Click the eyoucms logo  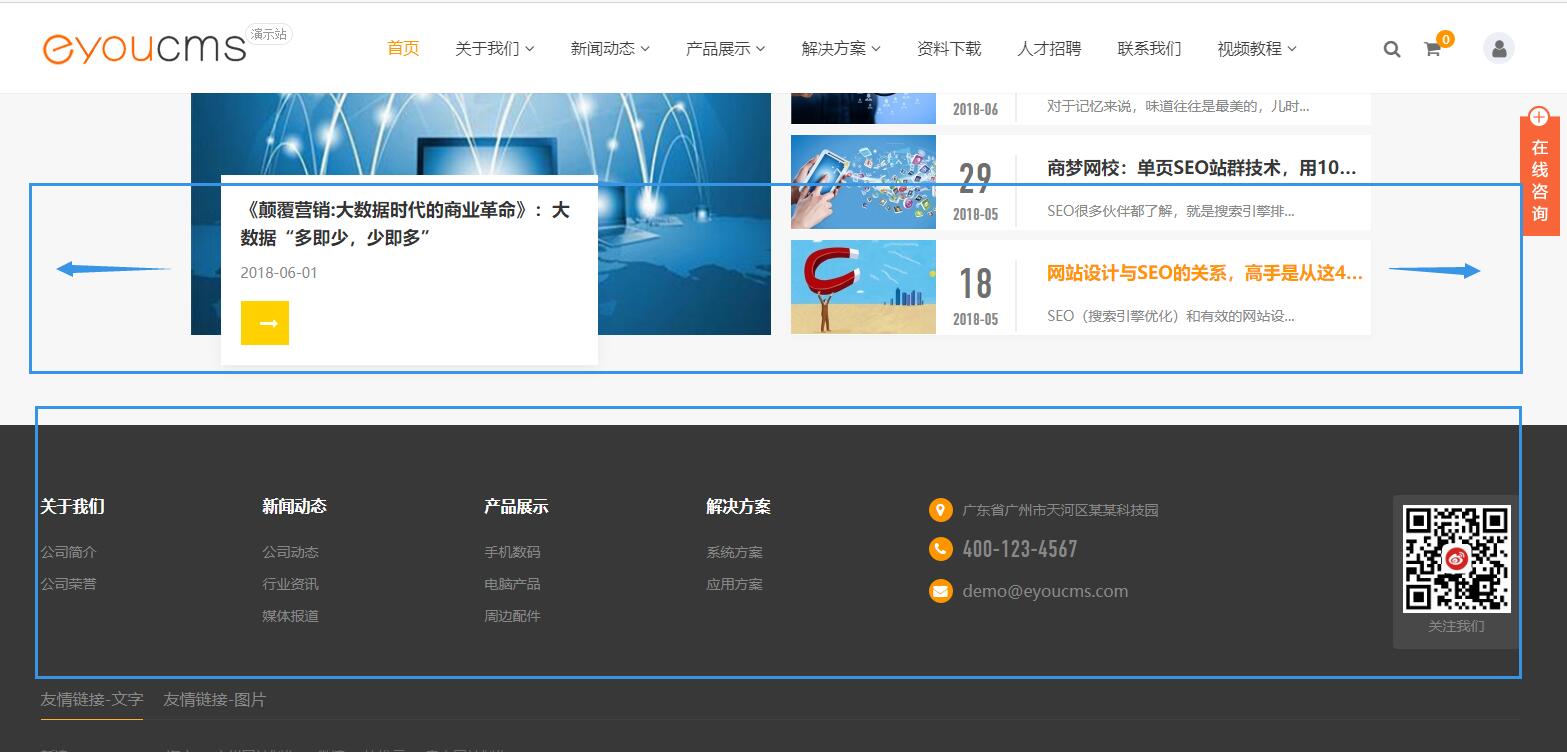click(144, 48)
